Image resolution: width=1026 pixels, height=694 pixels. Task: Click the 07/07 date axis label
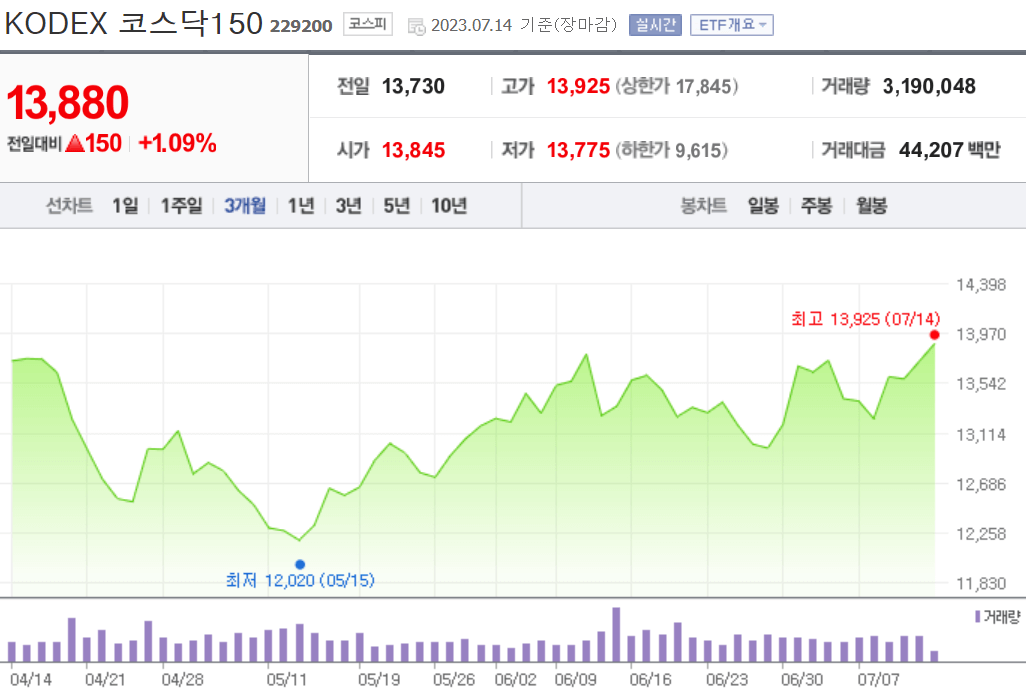879,680
